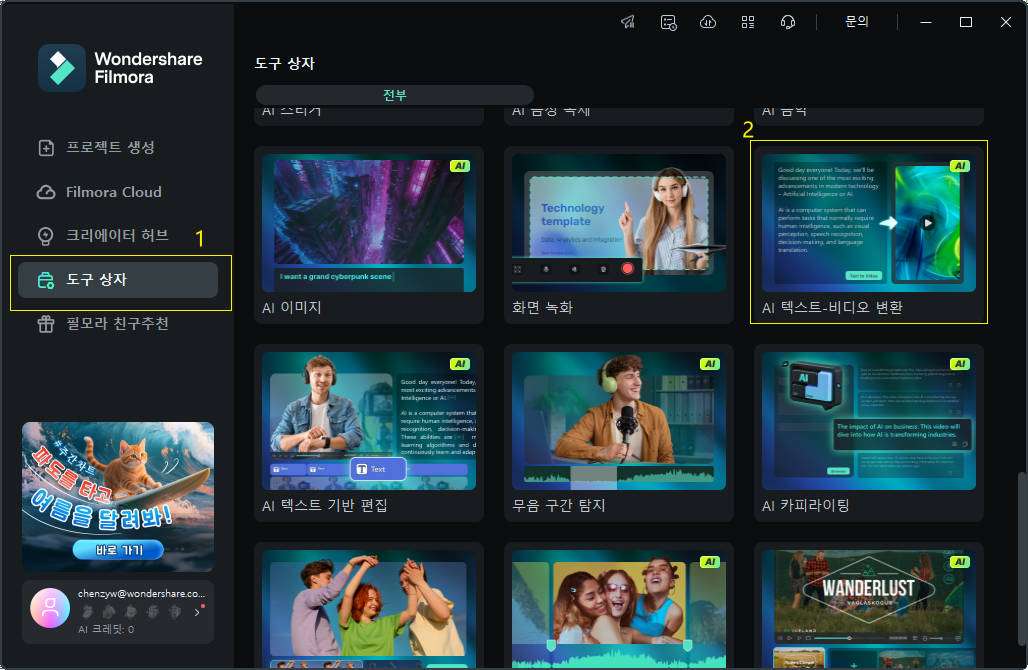1028x670 pixels.
Task: Click the paper plane icon in title bar
Action: click(x=628, y=22)
